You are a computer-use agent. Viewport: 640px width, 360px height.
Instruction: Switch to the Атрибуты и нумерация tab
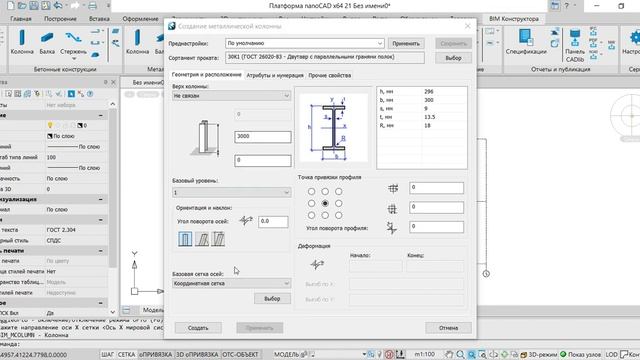pos(275,76)
